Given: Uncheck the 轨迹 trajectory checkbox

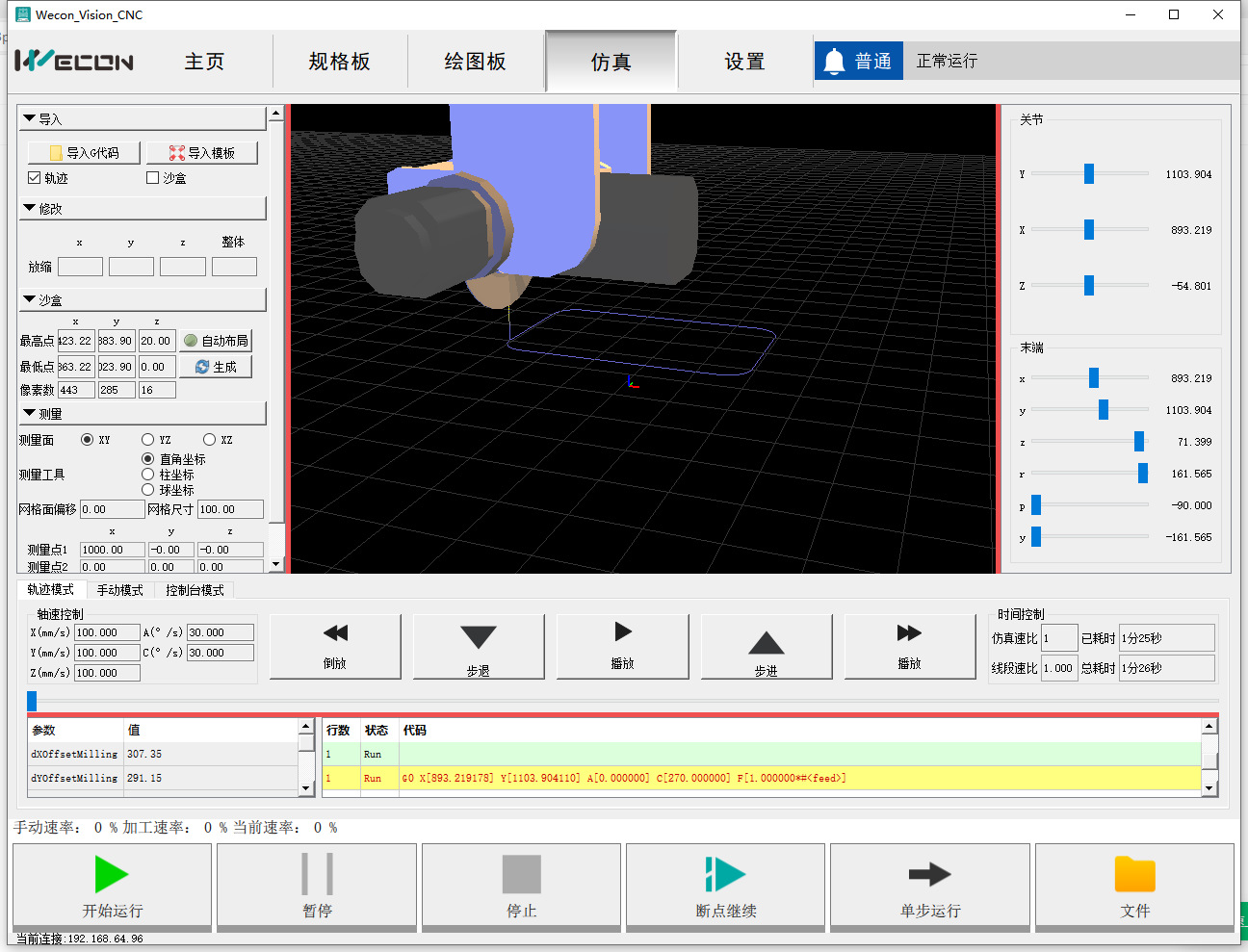Looking at the screenshot, I should tap(35, 178).
